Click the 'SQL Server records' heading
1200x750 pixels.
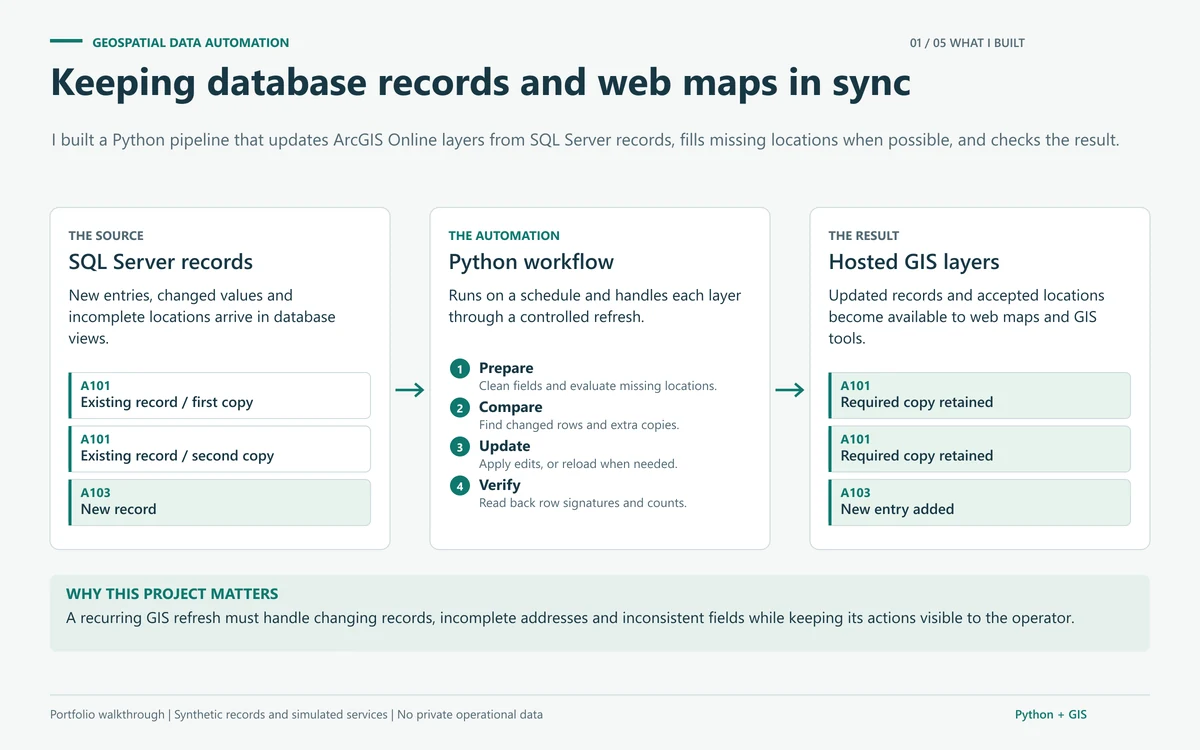[x=161, y=262]
